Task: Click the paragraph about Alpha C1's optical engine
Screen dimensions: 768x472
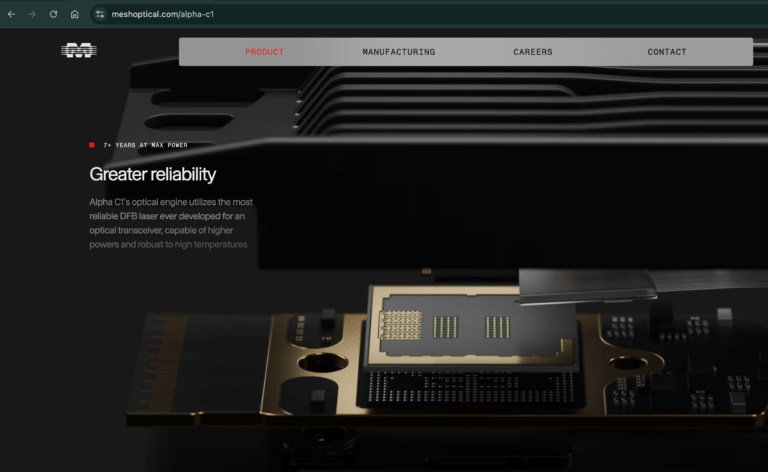Action: (x=171, y=223)
